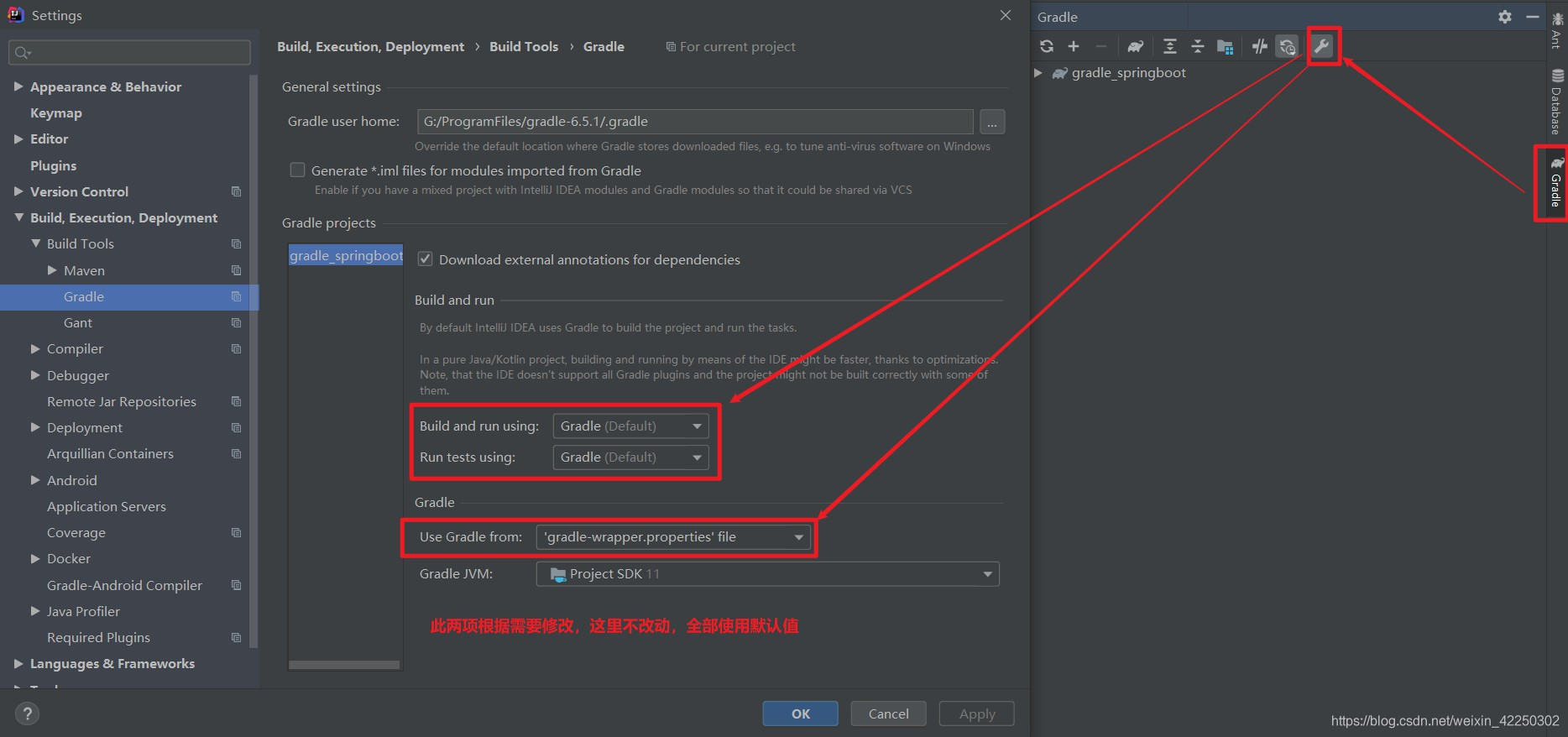The height and width of the screenshot is (737, 1568).
Task: Select gradle_springboot in Gradle projects list
Action: (x=346, y=255)
